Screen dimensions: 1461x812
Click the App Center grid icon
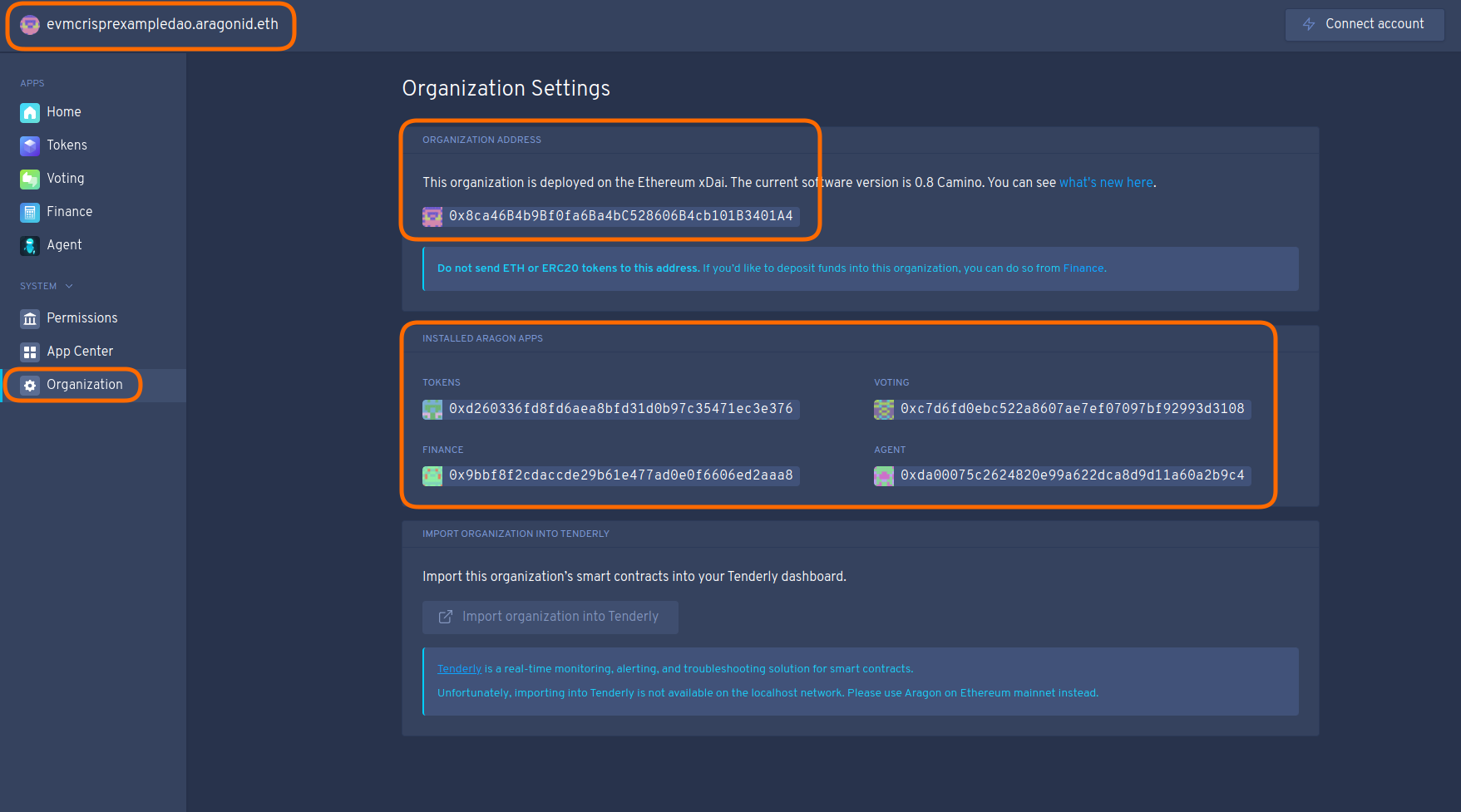30,352
